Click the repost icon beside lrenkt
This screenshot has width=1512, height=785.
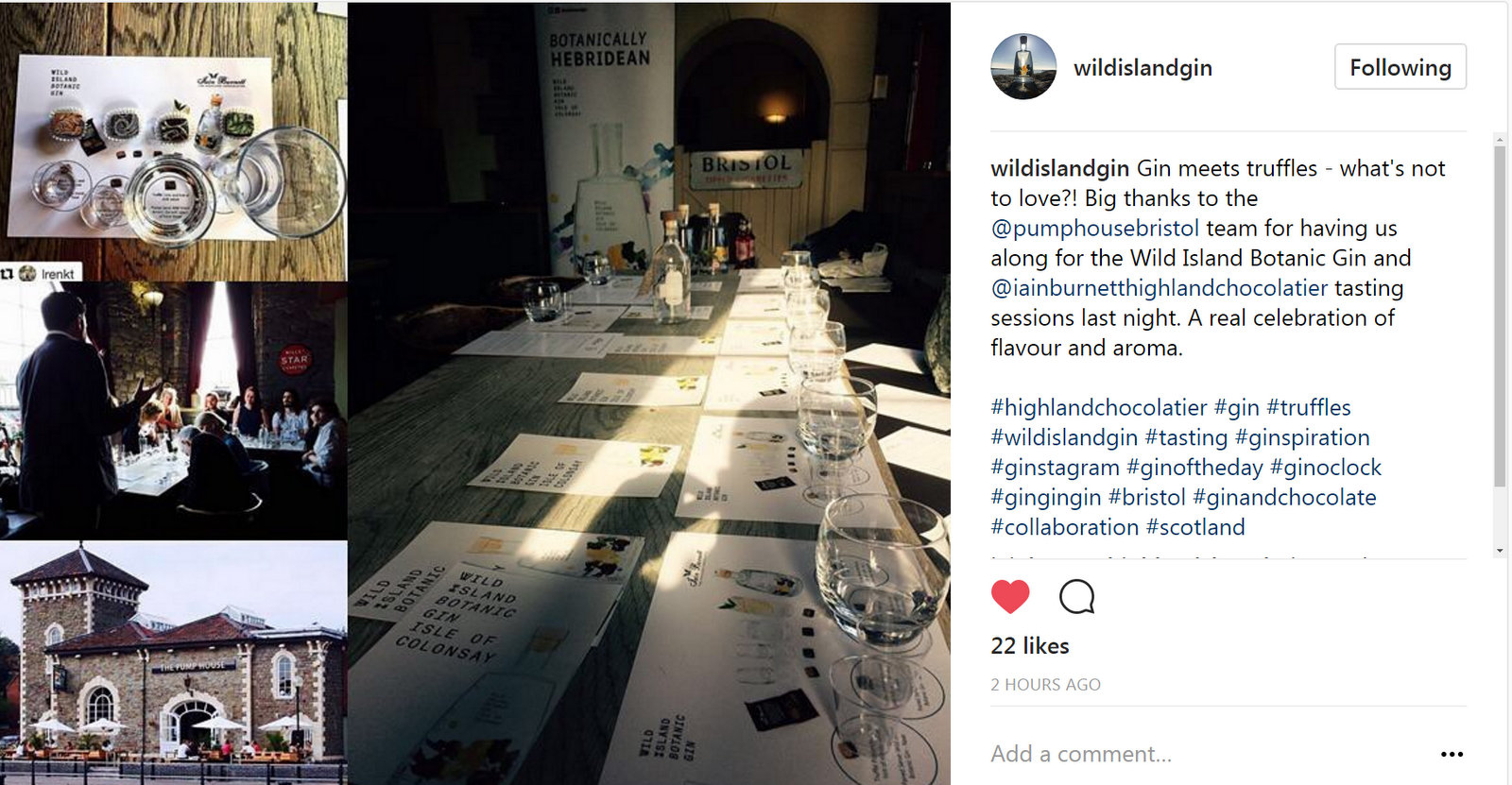[8, 273]
